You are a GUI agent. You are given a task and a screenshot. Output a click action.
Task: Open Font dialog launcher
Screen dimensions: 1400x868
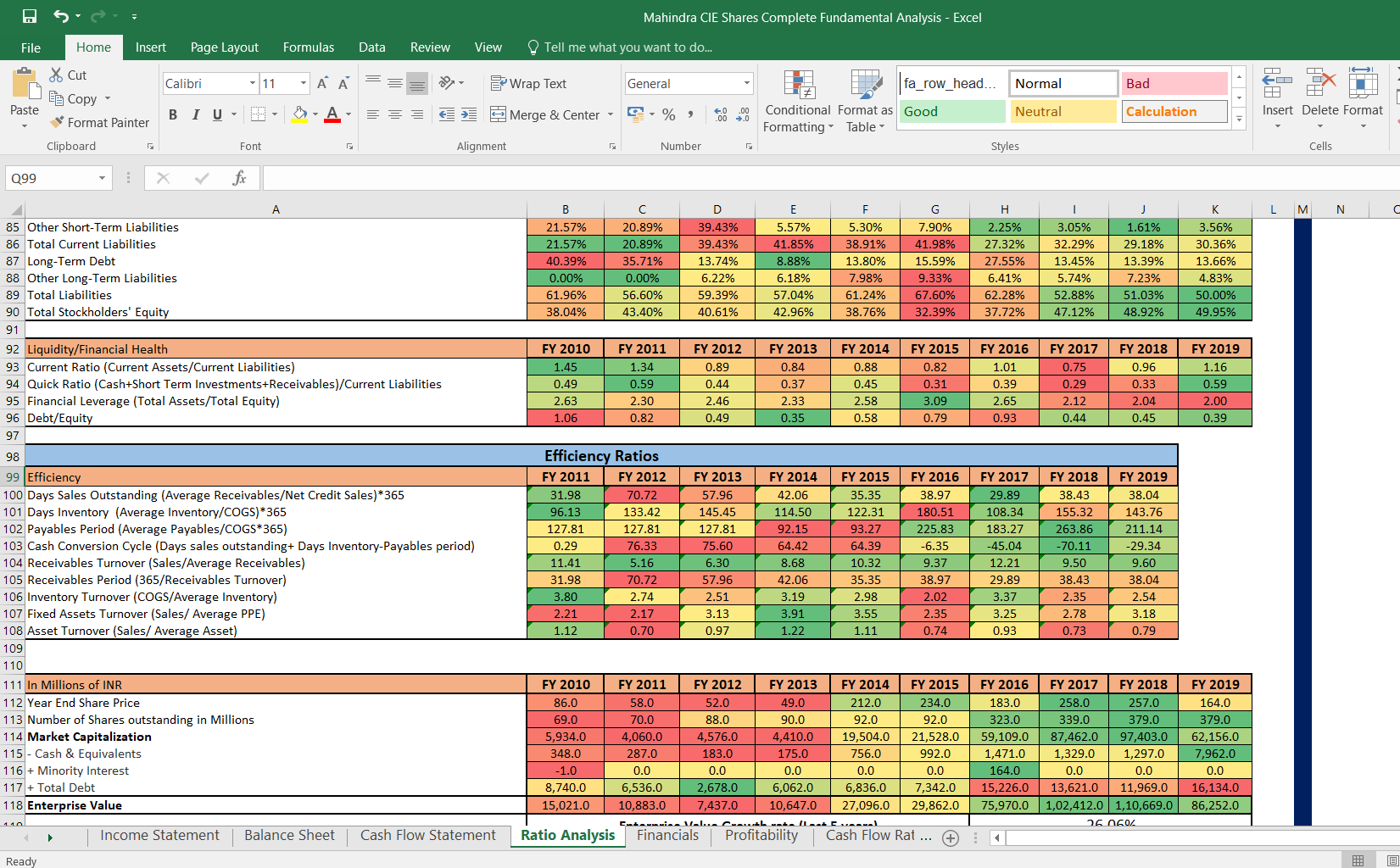click(x=349, y=147)
